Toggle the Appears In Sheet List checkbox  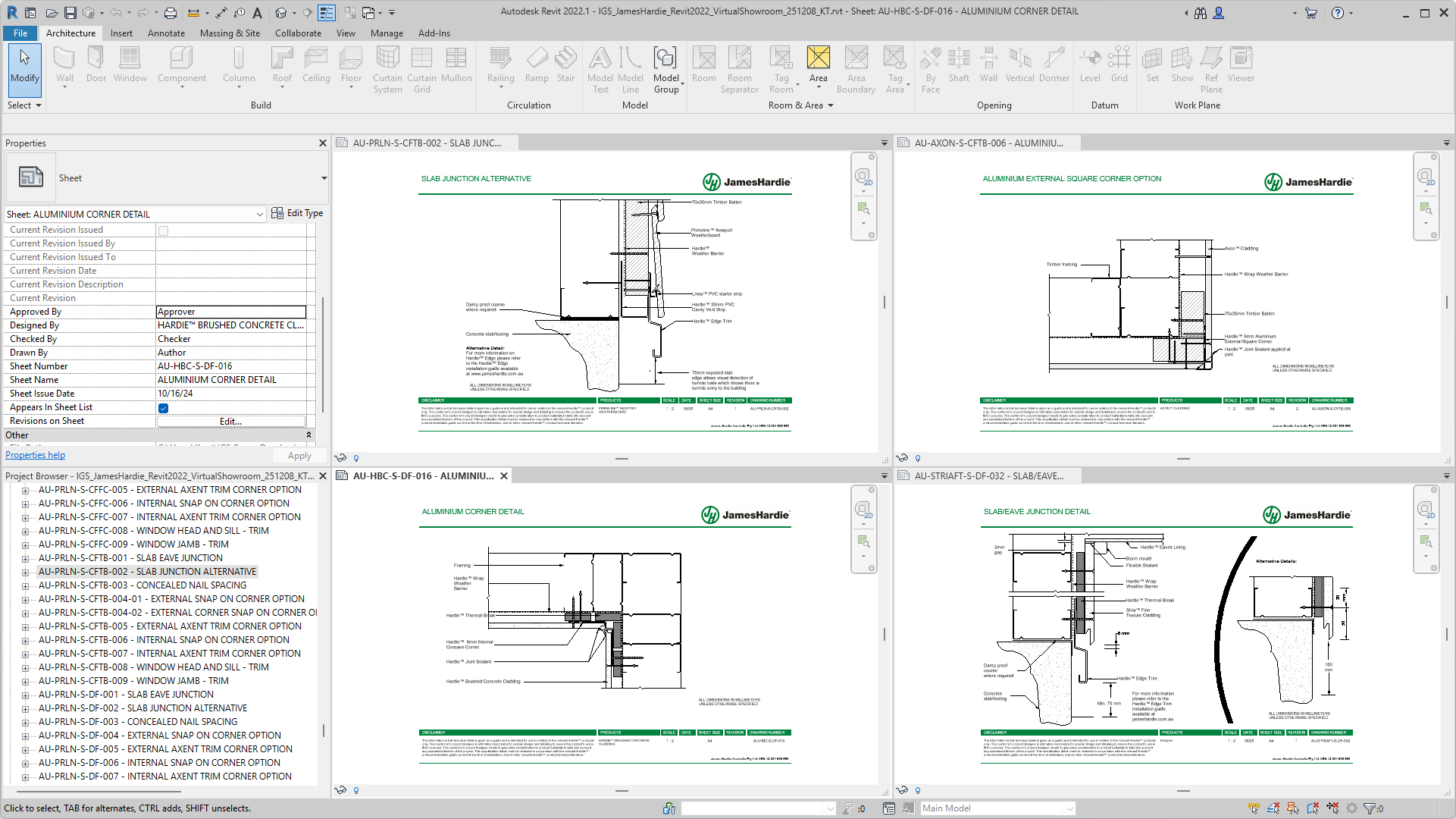163,408
